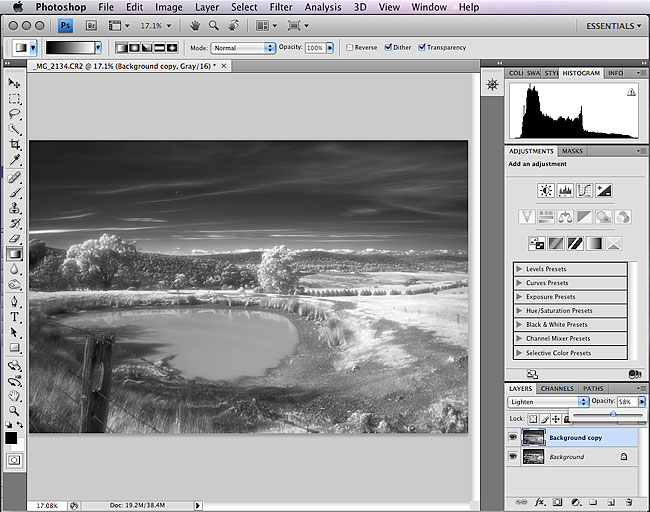
Task: Add a Brightness/Contrast adjustment
Action: click(545, 190)
